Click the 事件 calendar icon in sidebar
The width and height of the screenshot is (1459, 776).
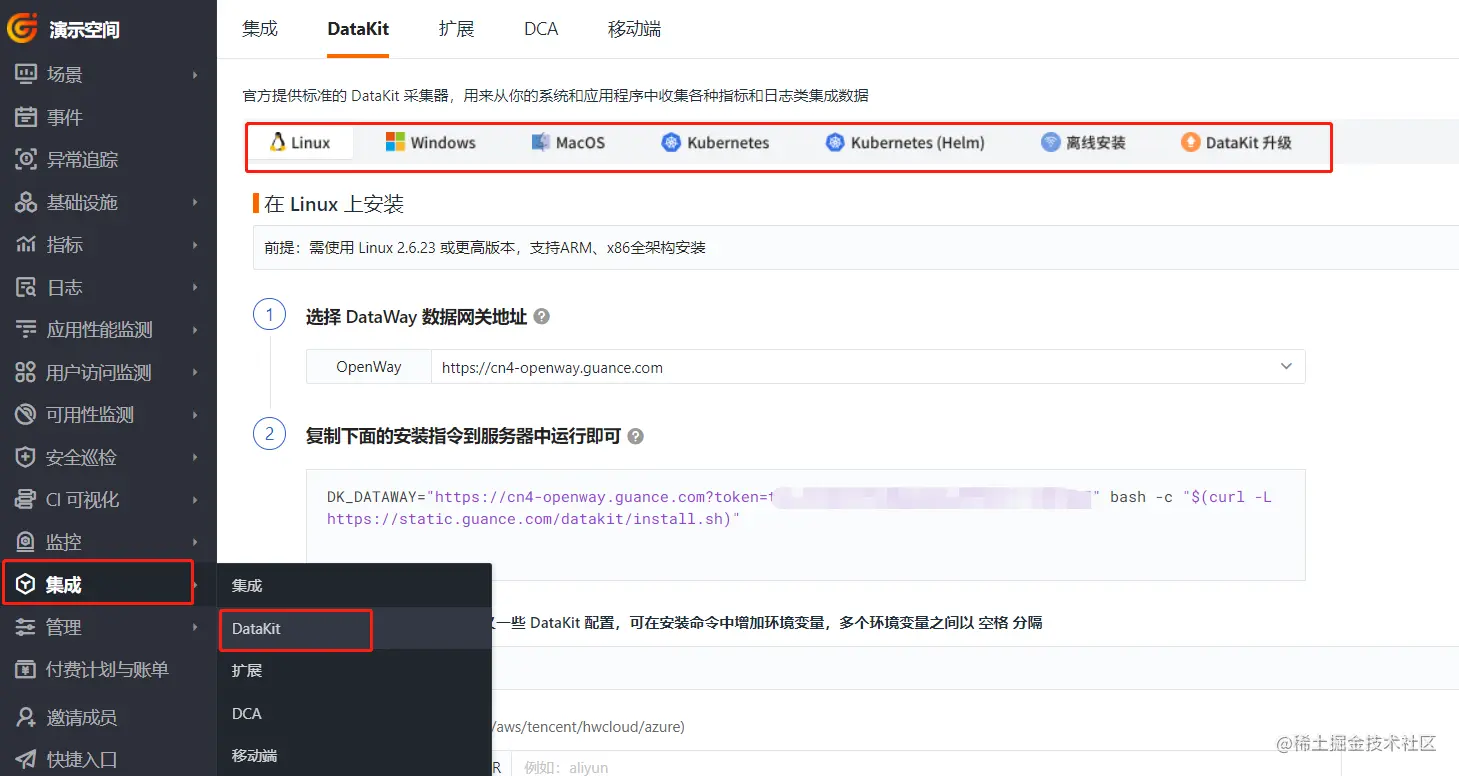pos(26,117)
